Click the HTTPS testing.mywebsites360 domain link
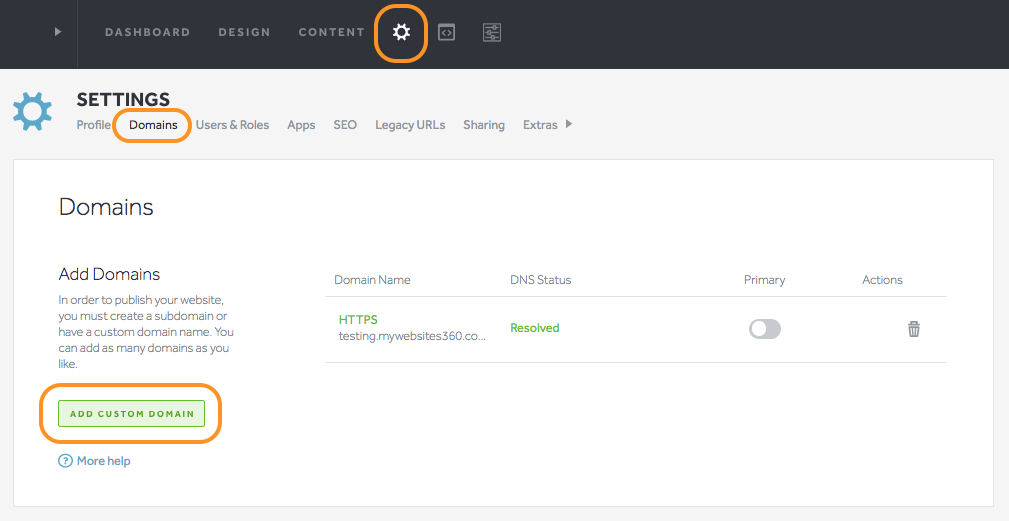The image size is (1009, 521). (412, 327)
